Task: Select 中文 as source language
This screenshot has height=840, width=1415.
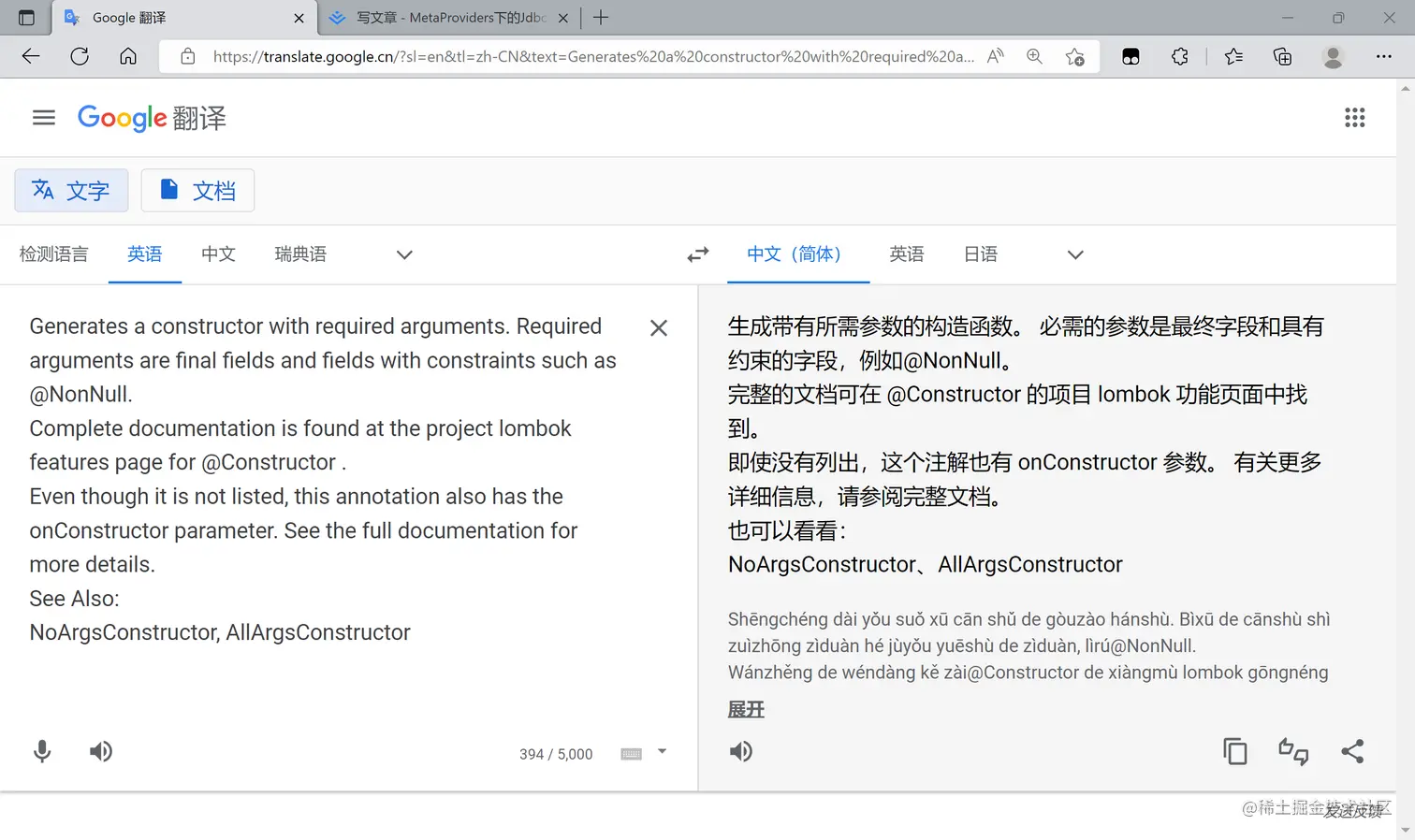Action: click(x=218, y=254)
